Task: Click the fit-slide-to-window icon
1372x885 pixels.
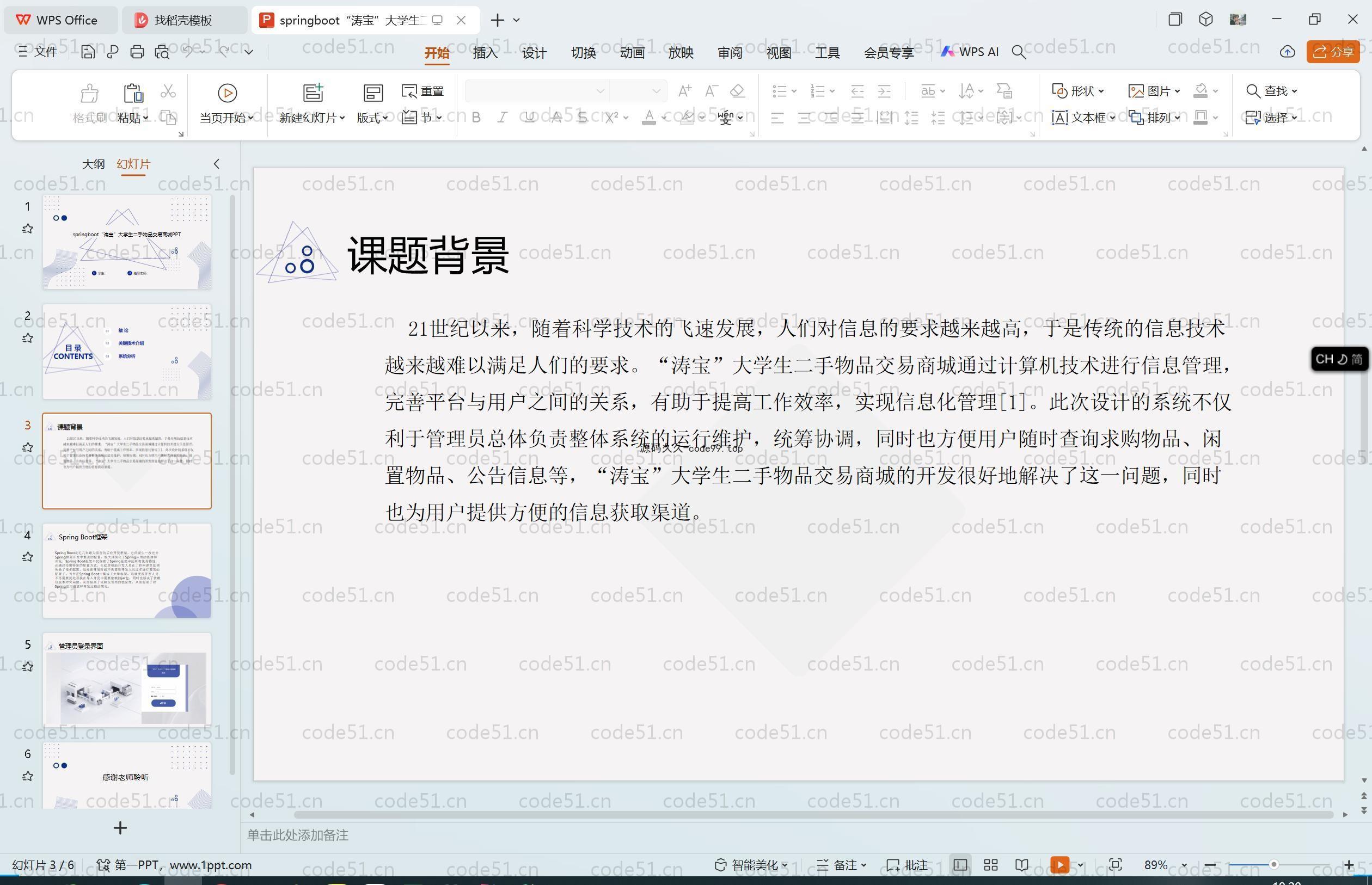Action: (1115, 865)
